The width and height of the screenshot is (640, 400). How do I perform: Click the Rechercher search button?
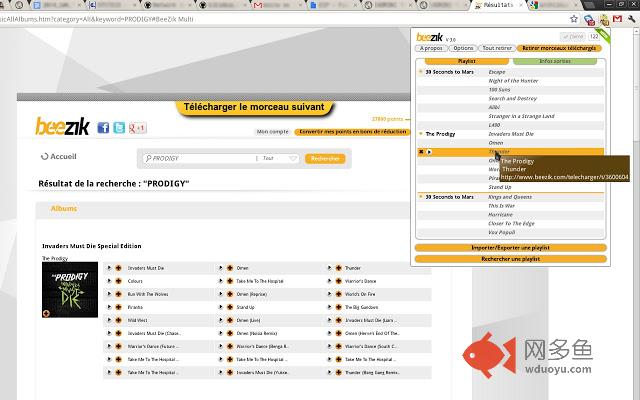(x=325, y=158)
